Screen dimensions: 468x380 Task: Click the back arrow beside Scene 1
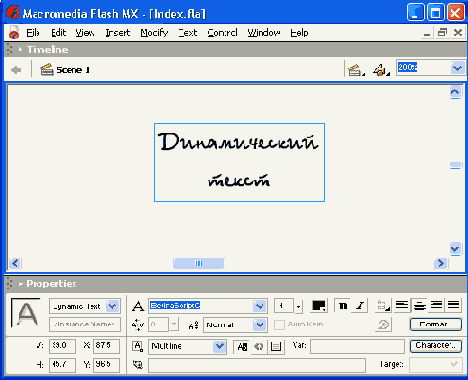(x=16, y=70)
